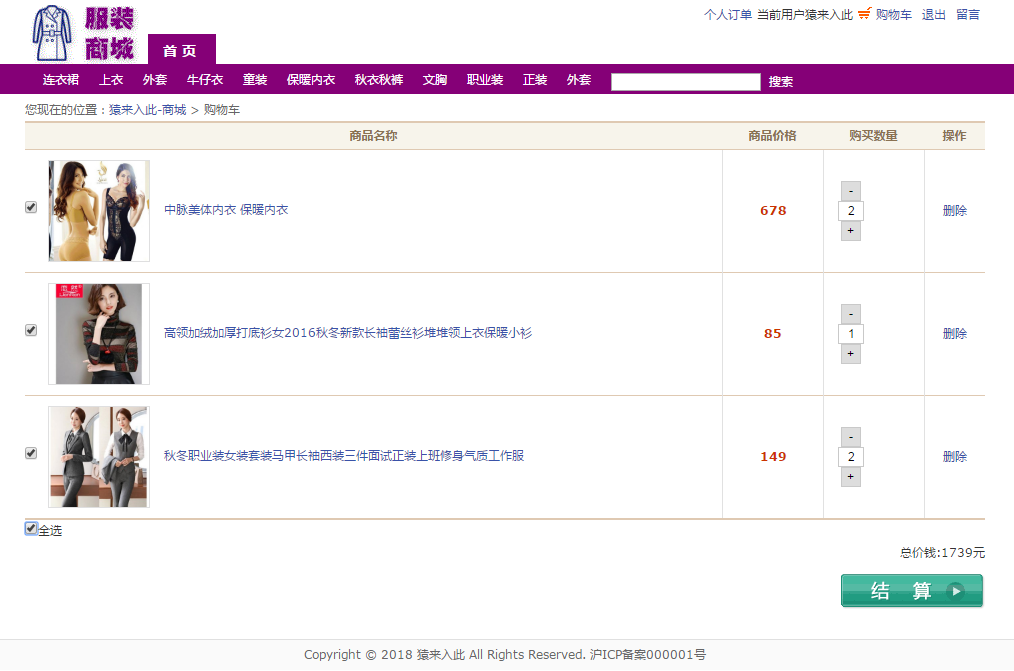
Task: Open product link 秋冬职业装女装套装
Action: tap(344, 455)
